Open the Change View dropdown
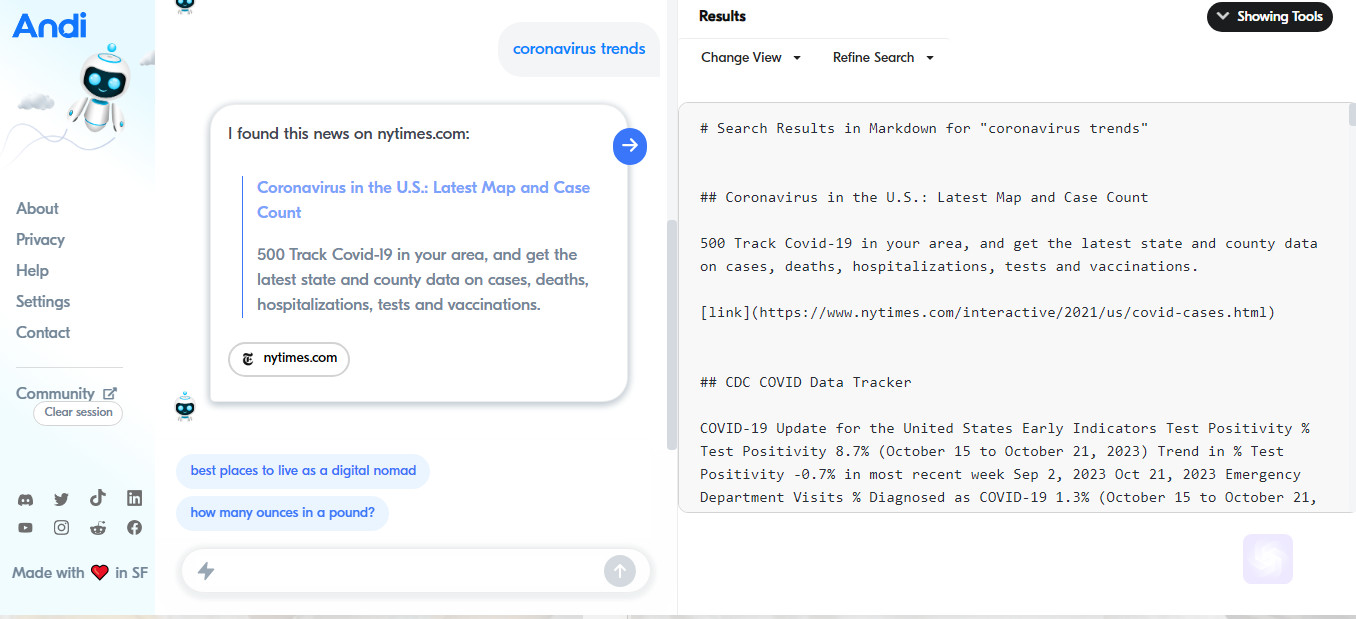 [751, 57]
